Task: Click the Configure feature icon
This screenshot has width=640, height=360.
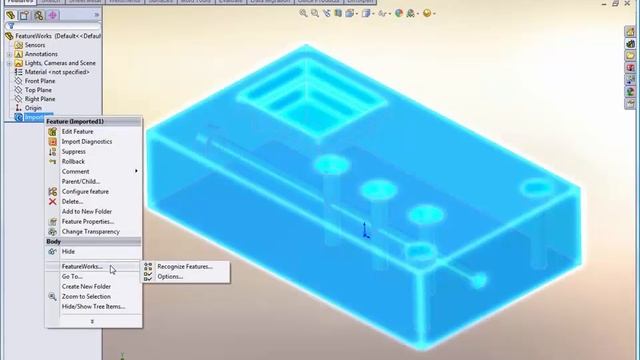Action: pos(52,191)
